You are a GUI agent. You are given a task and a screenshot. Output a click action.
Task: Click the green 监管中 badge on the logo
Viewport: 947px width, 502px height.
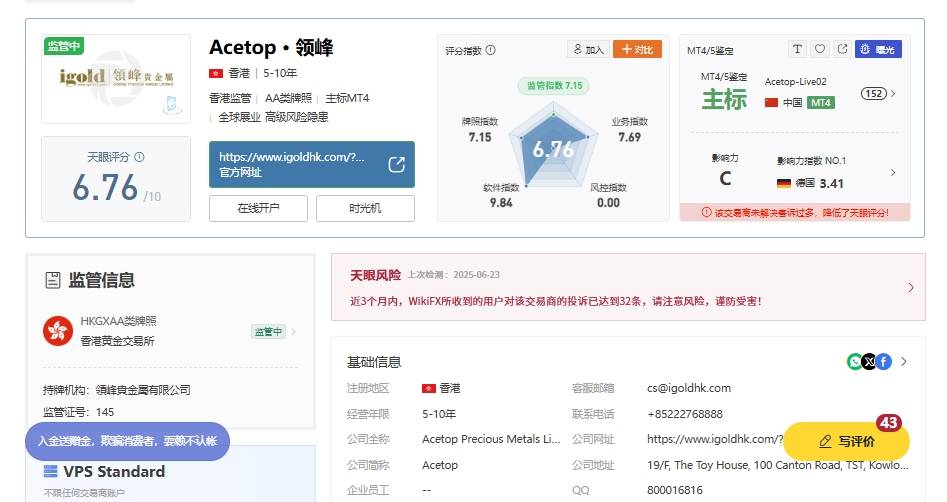(63, 46)
